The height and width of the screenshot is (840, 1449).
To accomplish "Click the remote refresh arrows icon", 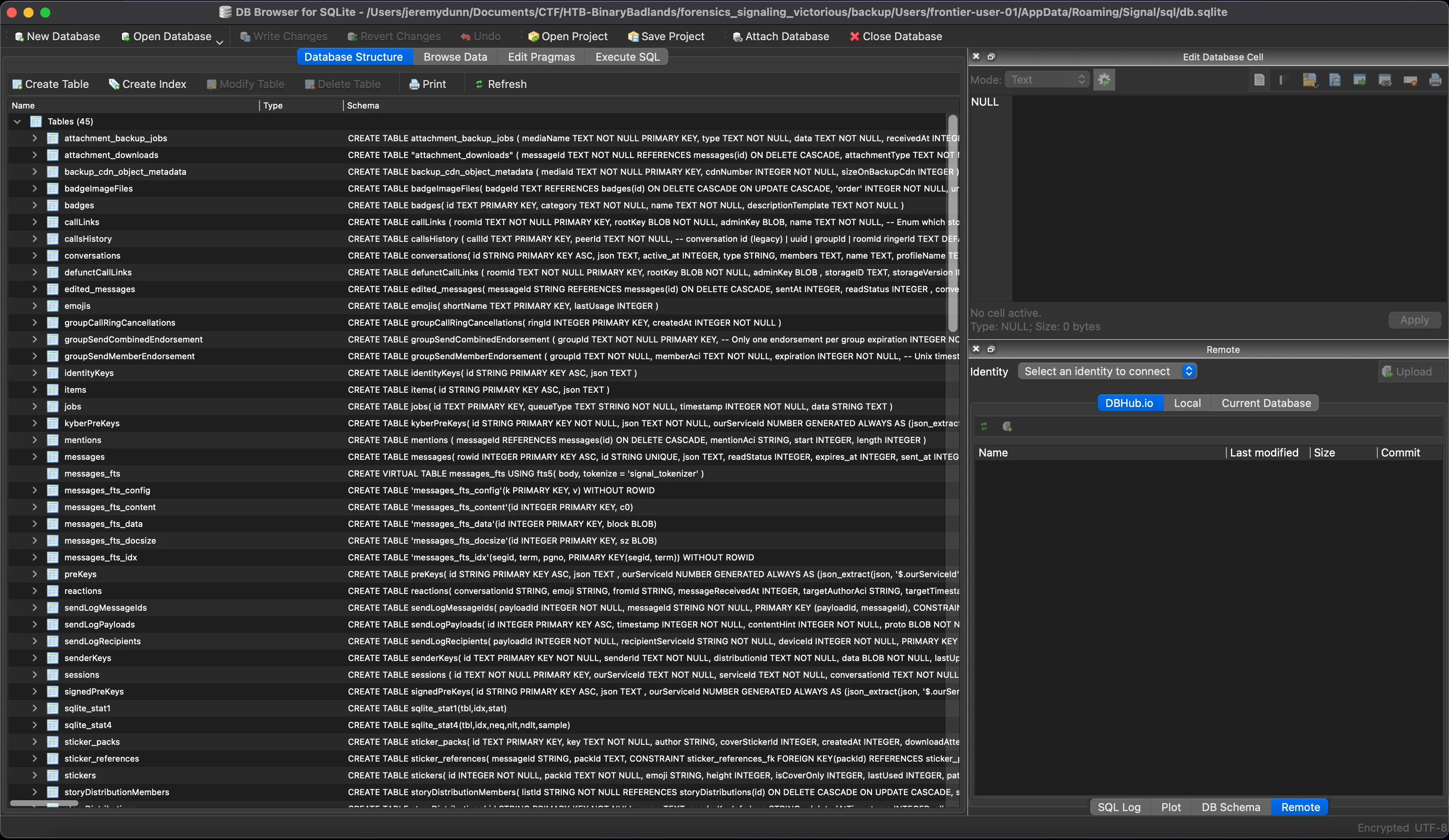I will pos(984,426).
